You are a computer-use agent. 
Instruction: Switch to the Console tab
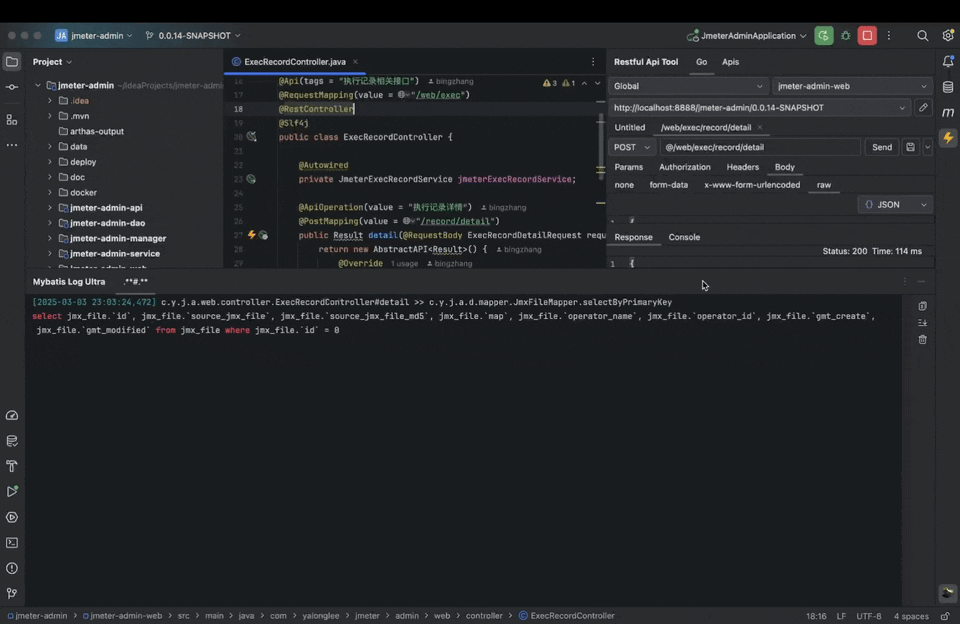[x=684, y=237]
